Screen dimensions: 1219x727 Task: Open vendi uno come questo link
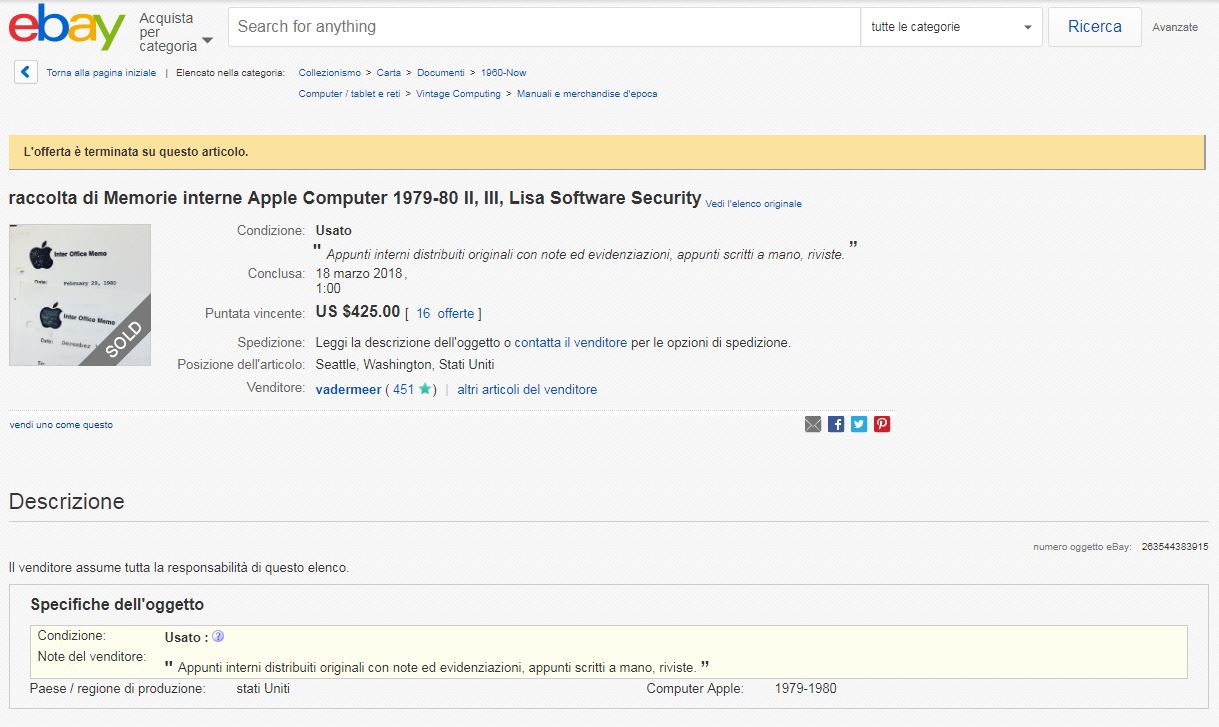(x=61, y=425)
